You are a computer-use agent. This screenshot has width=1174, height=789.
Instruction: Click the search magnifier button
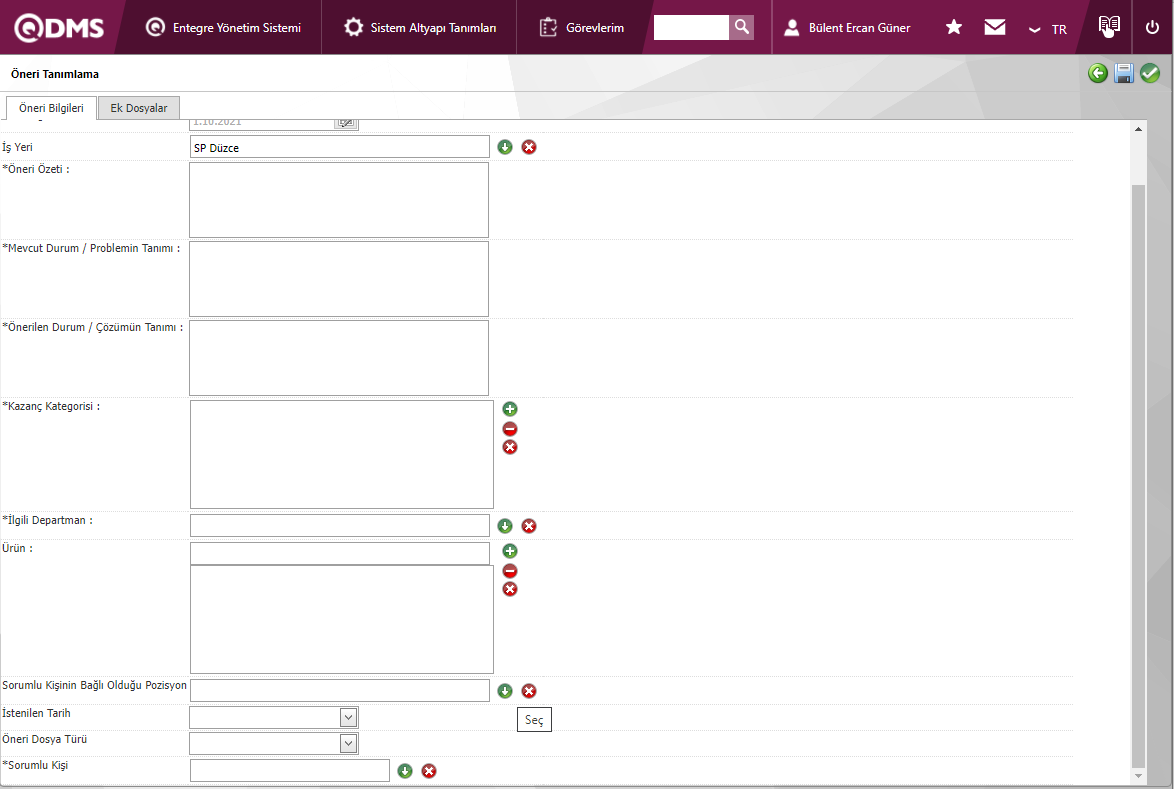[x=741, y=28]
